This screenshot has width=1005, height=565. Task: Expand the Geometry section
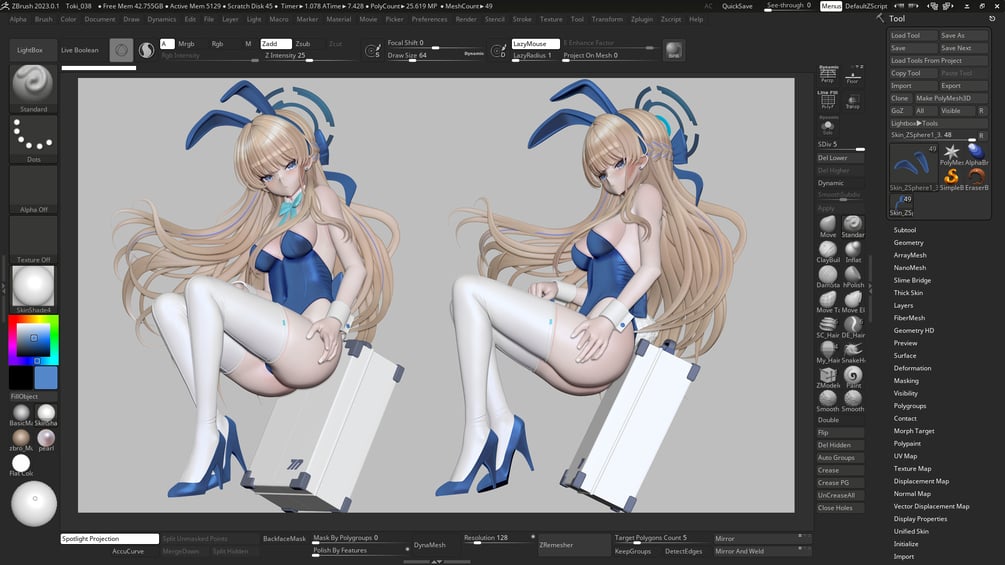(909, 243)
